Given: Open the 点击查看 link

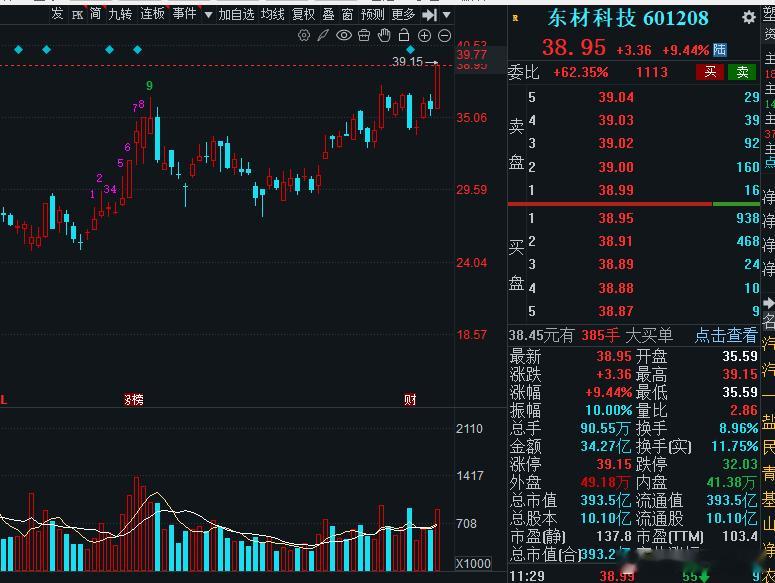Looking at the screenshot, I should 726,335.
